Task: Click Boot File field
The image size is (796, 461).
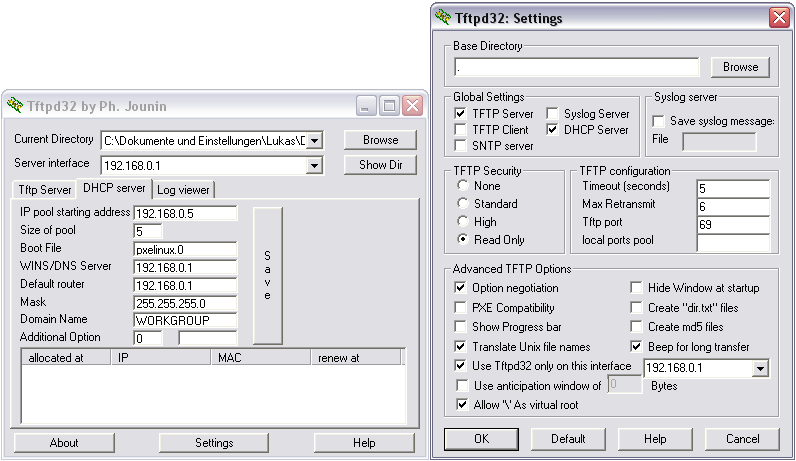Action: coord(185,249)
